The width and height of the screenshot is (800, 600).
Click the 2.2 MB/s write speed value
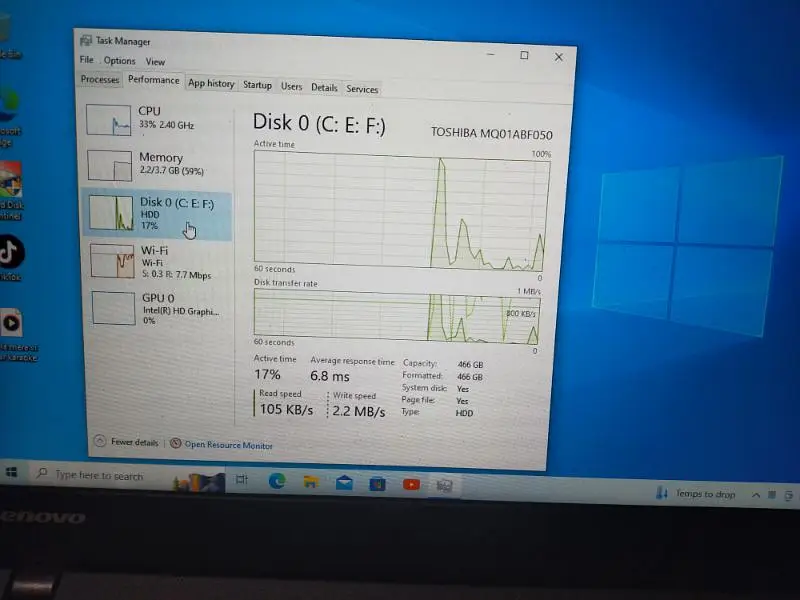click(x=359, y=411)
